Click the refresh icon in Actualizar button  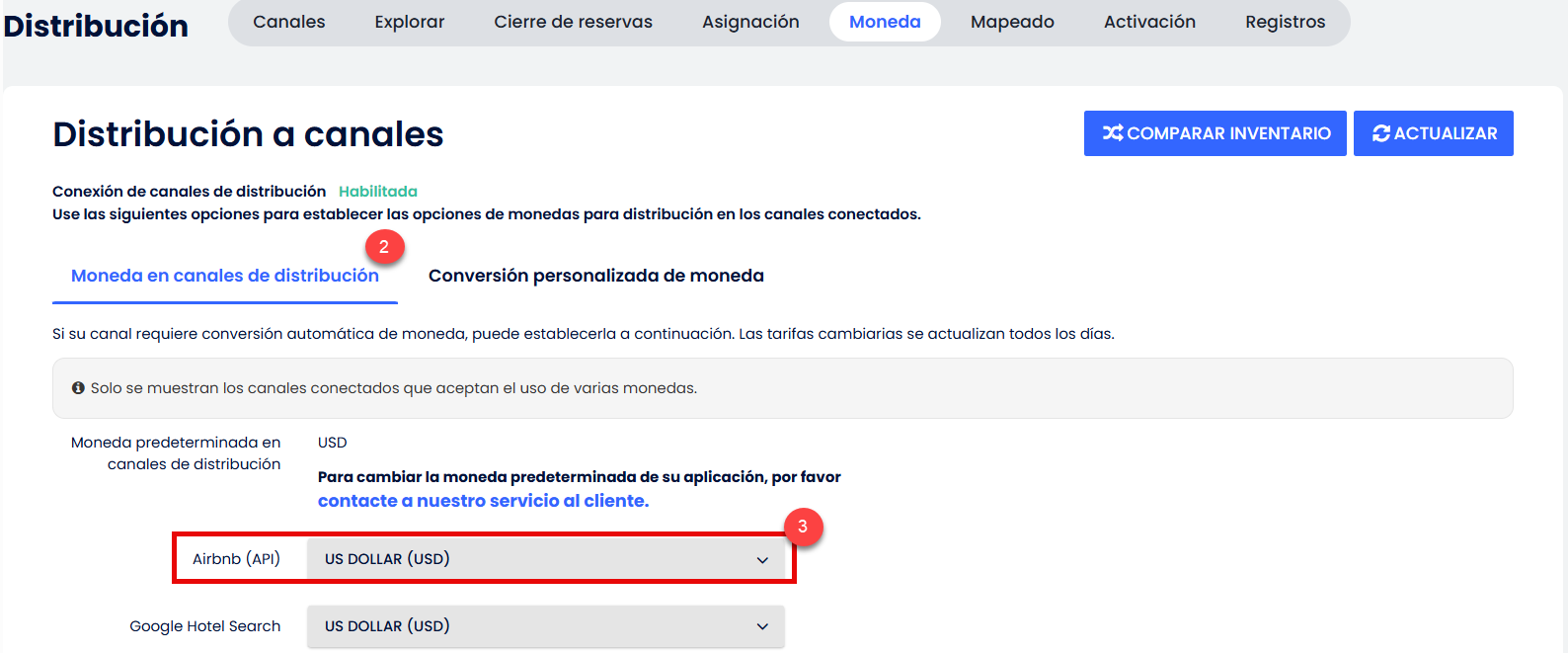(1381, 133)
